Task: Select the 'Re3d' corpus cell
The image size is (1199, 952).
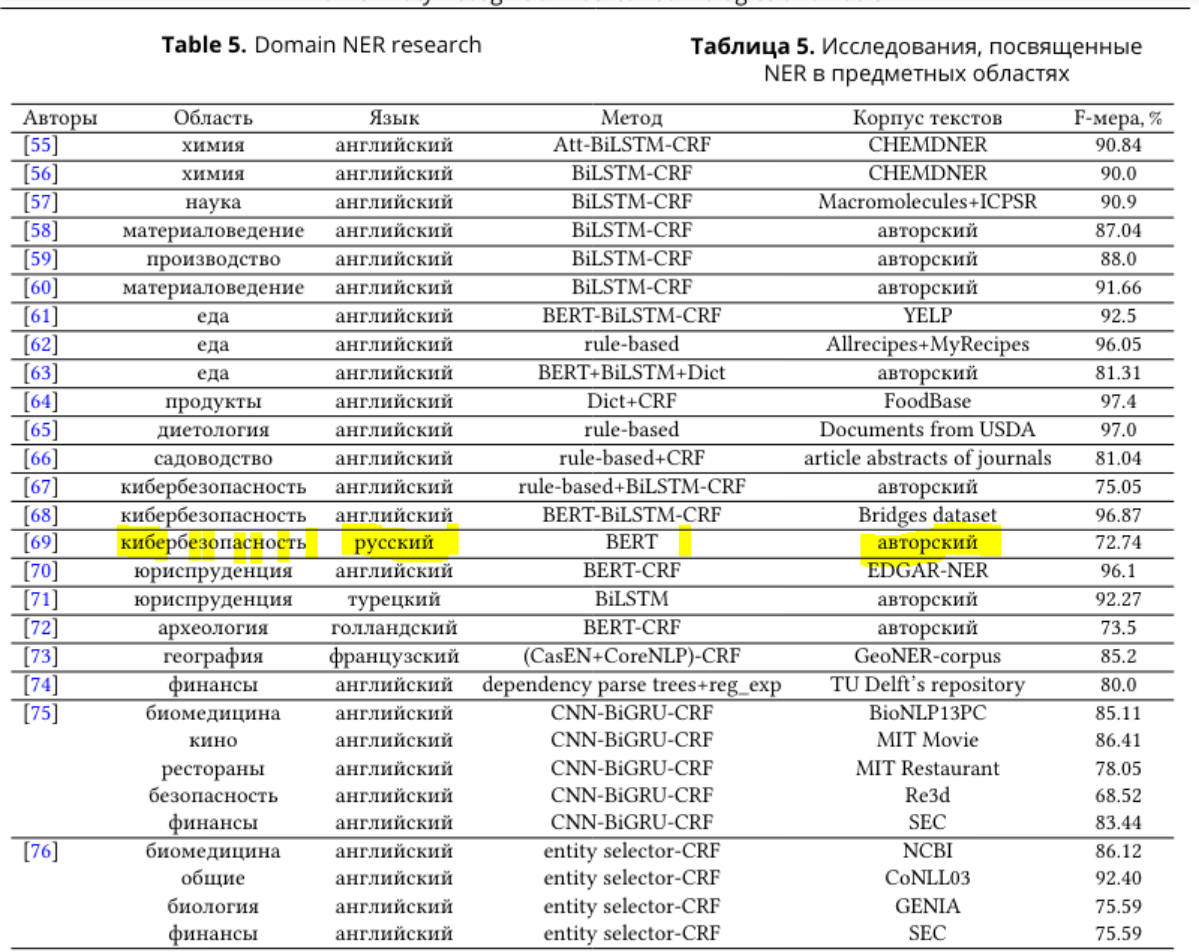Action: pyautogui.click(x=928, y=795)
